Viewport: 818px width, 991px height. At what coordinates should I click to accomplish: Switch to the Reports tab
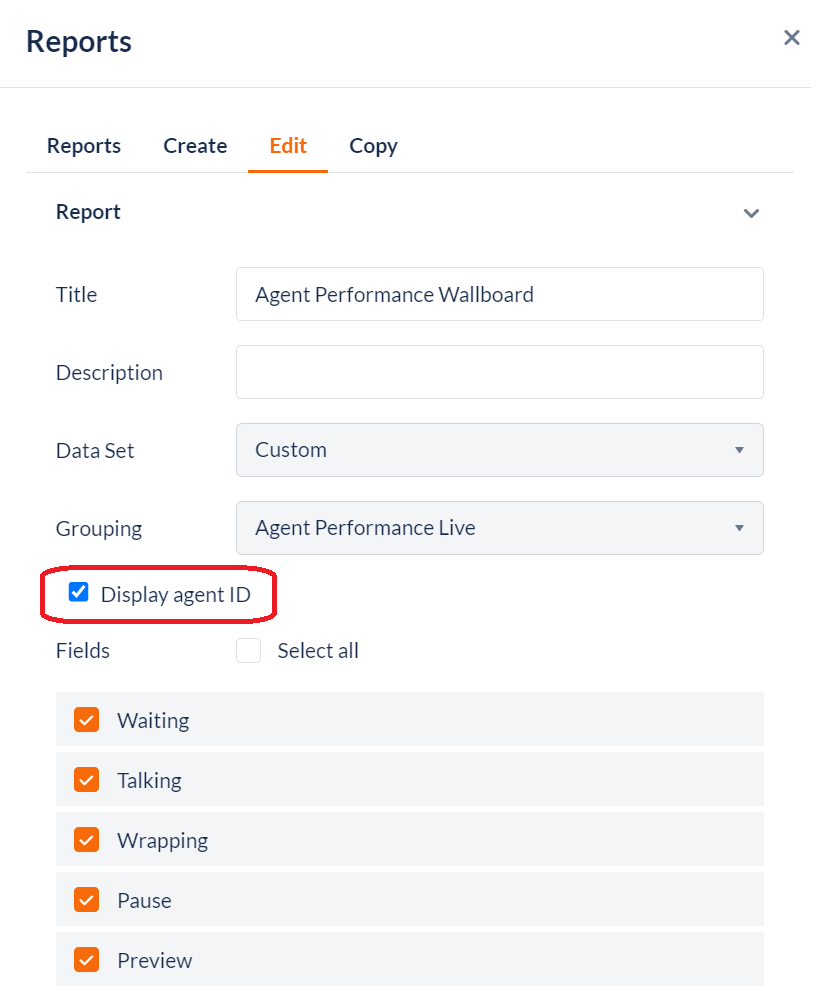(84, 146)
